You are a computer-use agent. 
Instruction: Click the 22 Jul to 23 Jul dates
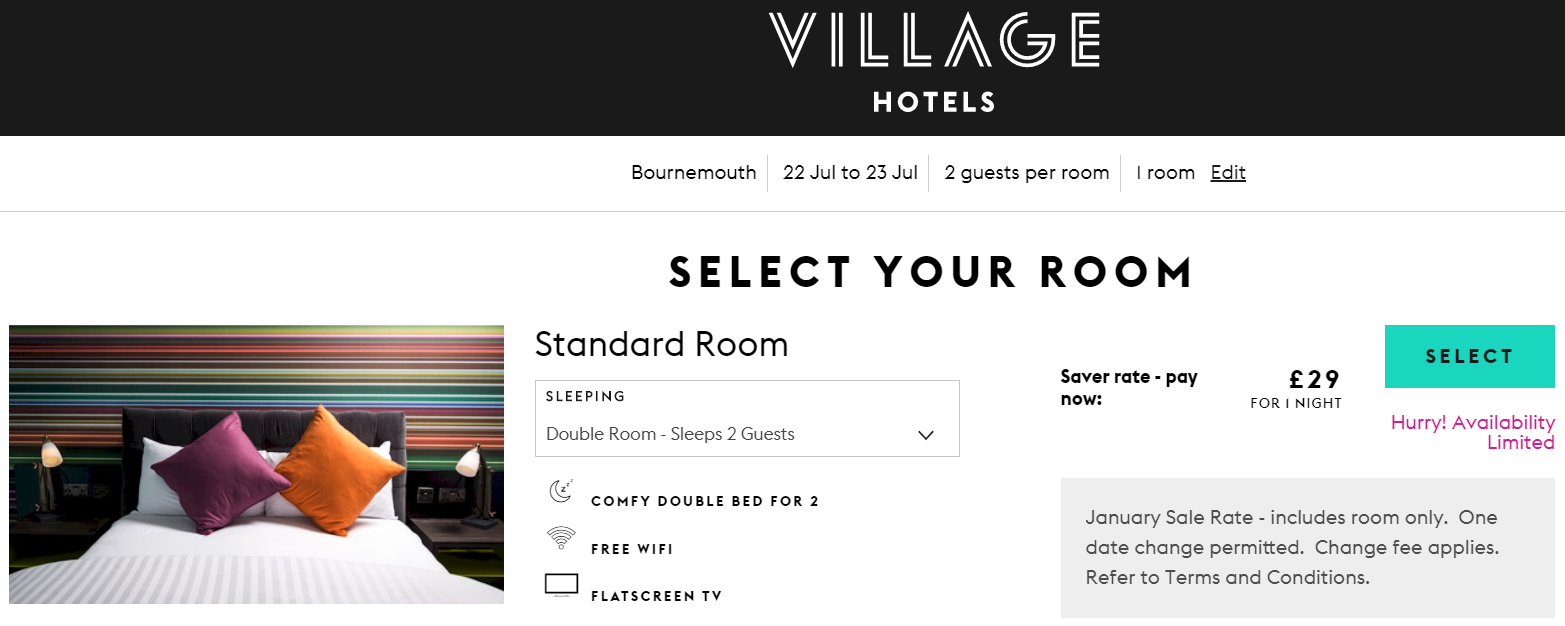850,173
